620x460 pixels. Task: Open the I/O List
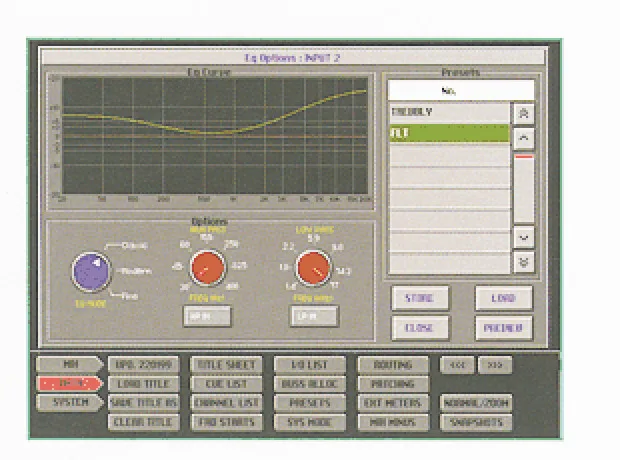click(310, 365)
